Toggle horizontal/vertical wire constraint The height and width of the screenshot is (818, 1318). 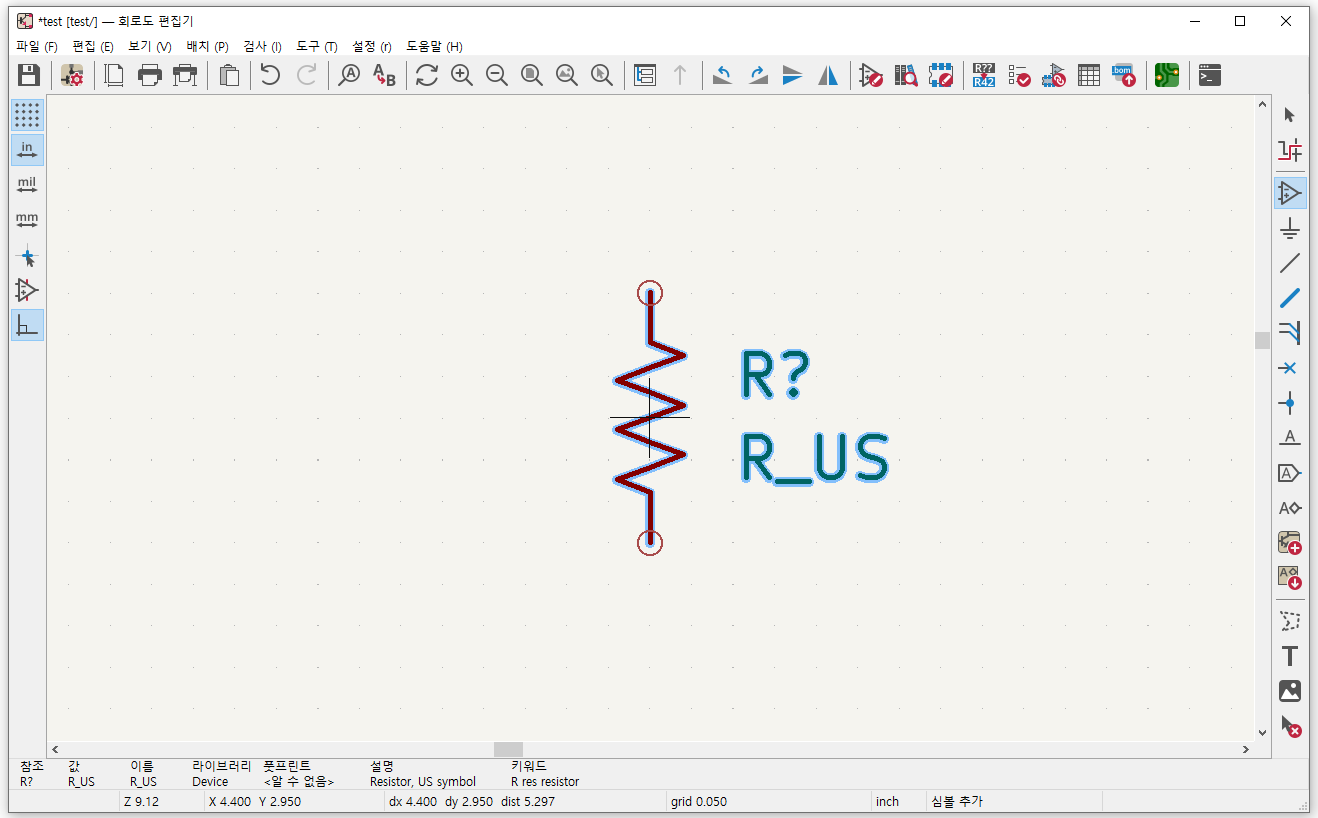(x=27, y=325)
